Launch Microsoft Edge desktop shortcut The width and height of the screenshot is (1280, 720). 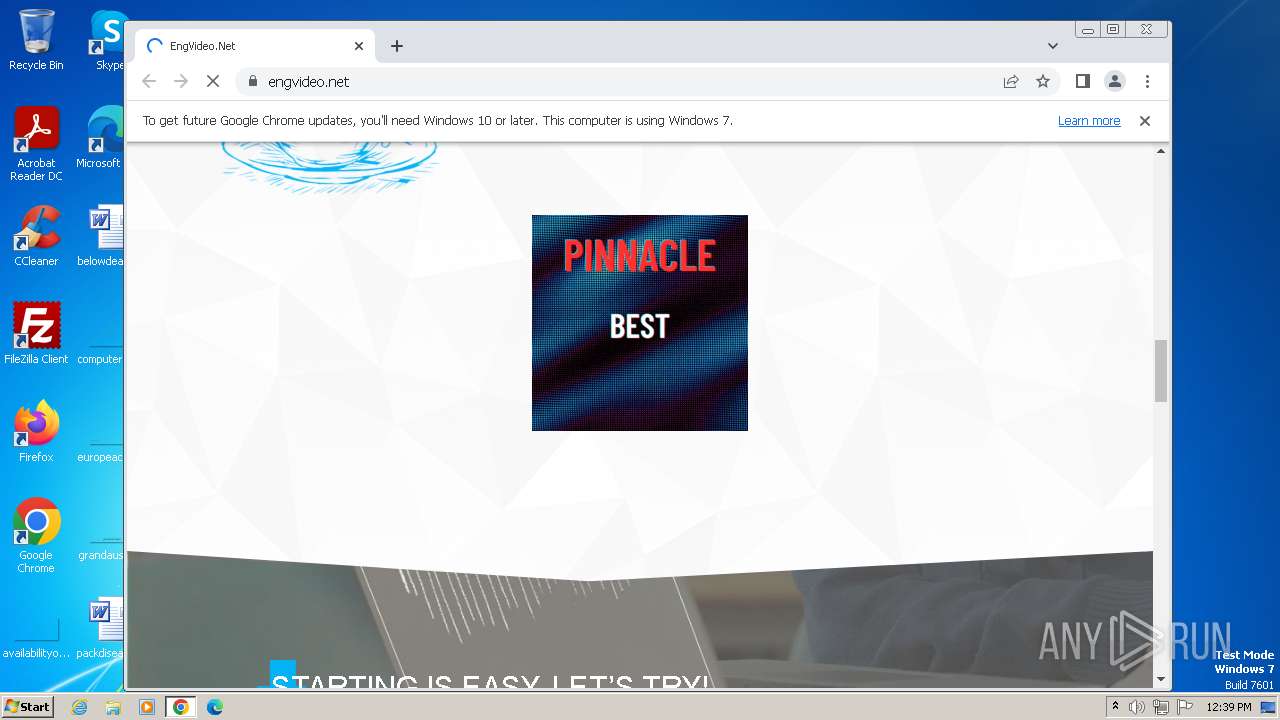coord(104,139)
